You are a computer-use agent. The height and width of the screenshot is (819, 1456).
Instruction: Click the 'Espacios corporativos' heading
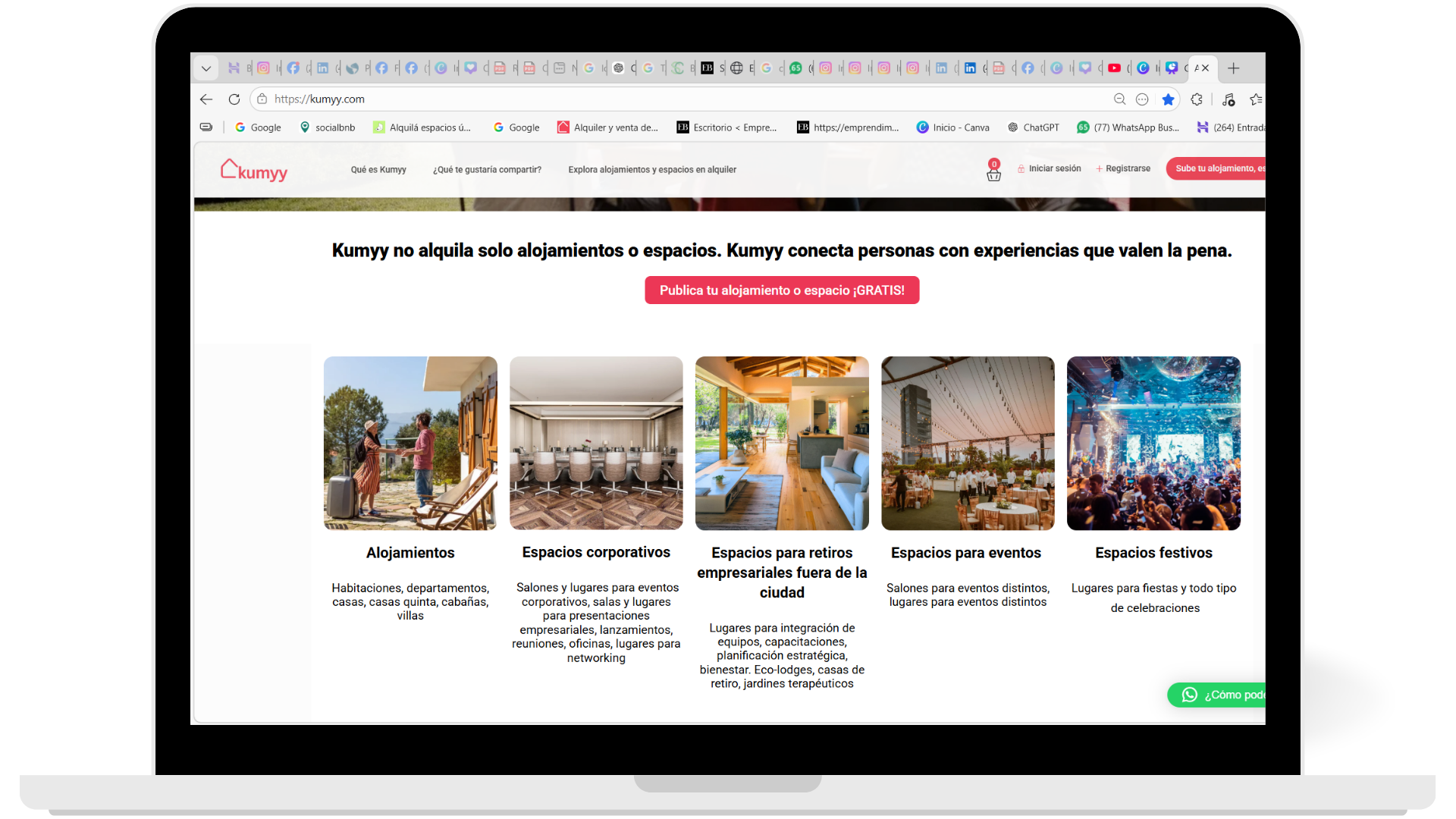(x=596, y=552)
